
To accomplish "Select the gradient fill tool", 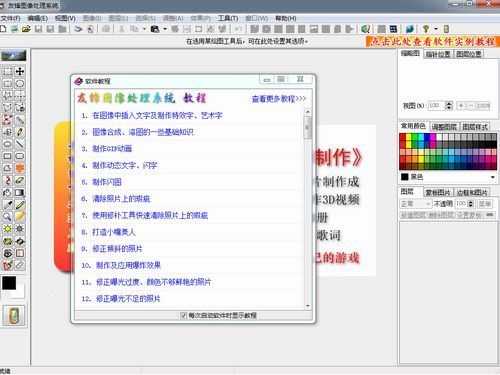I will [20, 193].
